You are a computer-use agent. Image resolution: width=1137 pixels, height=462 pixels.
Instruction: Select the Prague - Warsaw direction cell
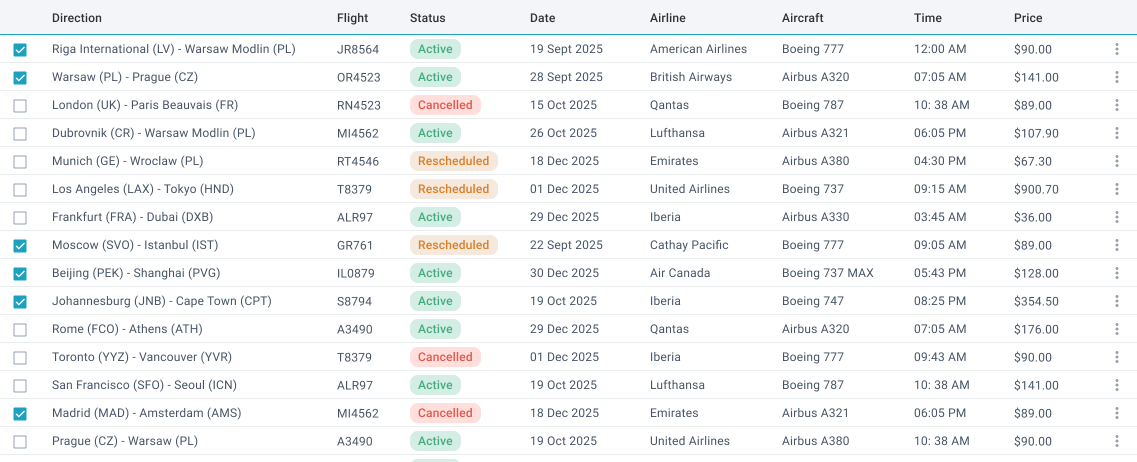(125, 441)
